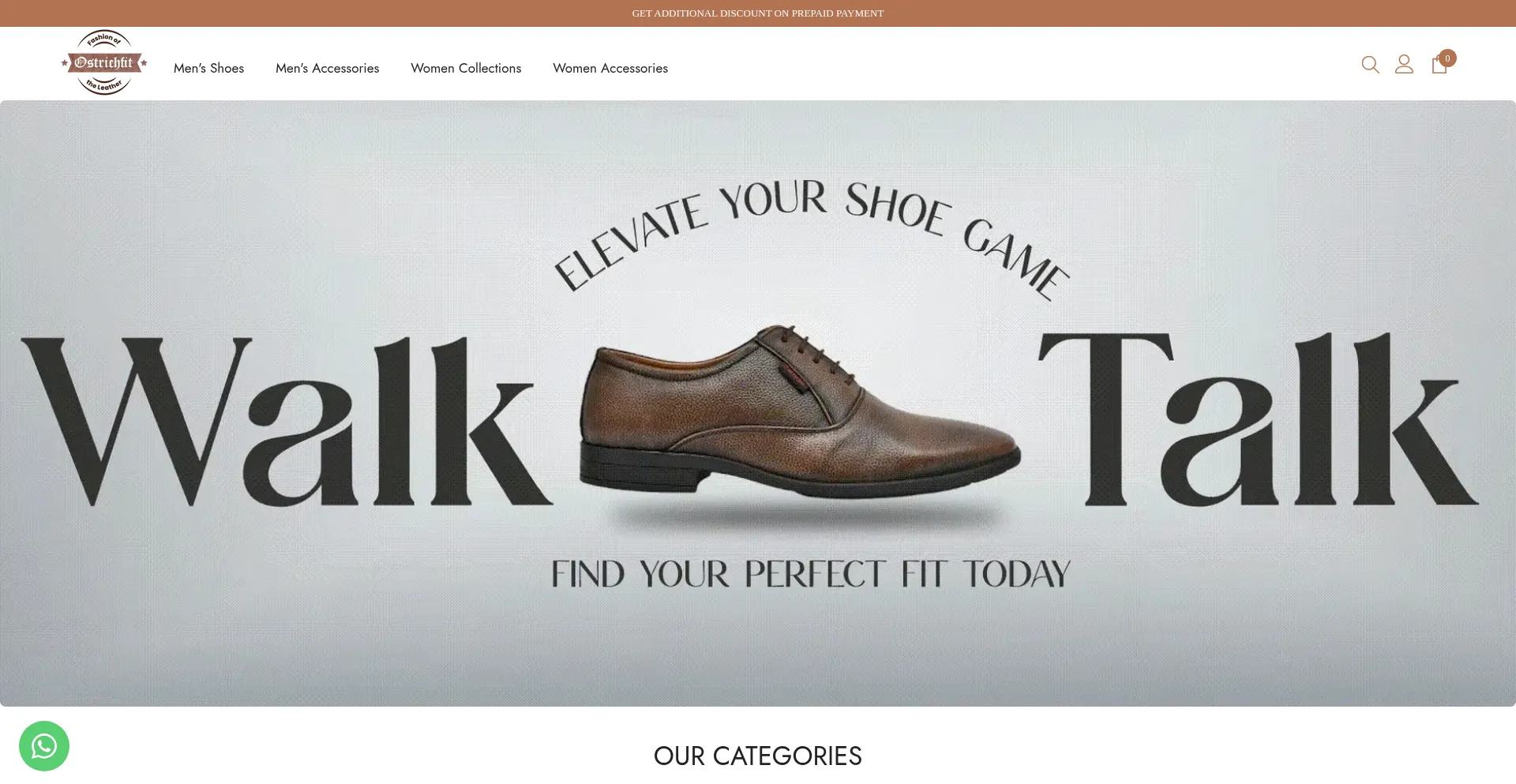Image resolution: width=1516 pixels, height=784 pixels.
Task: Click the large "Walk" banner text
Action: [x=286, y=422]
